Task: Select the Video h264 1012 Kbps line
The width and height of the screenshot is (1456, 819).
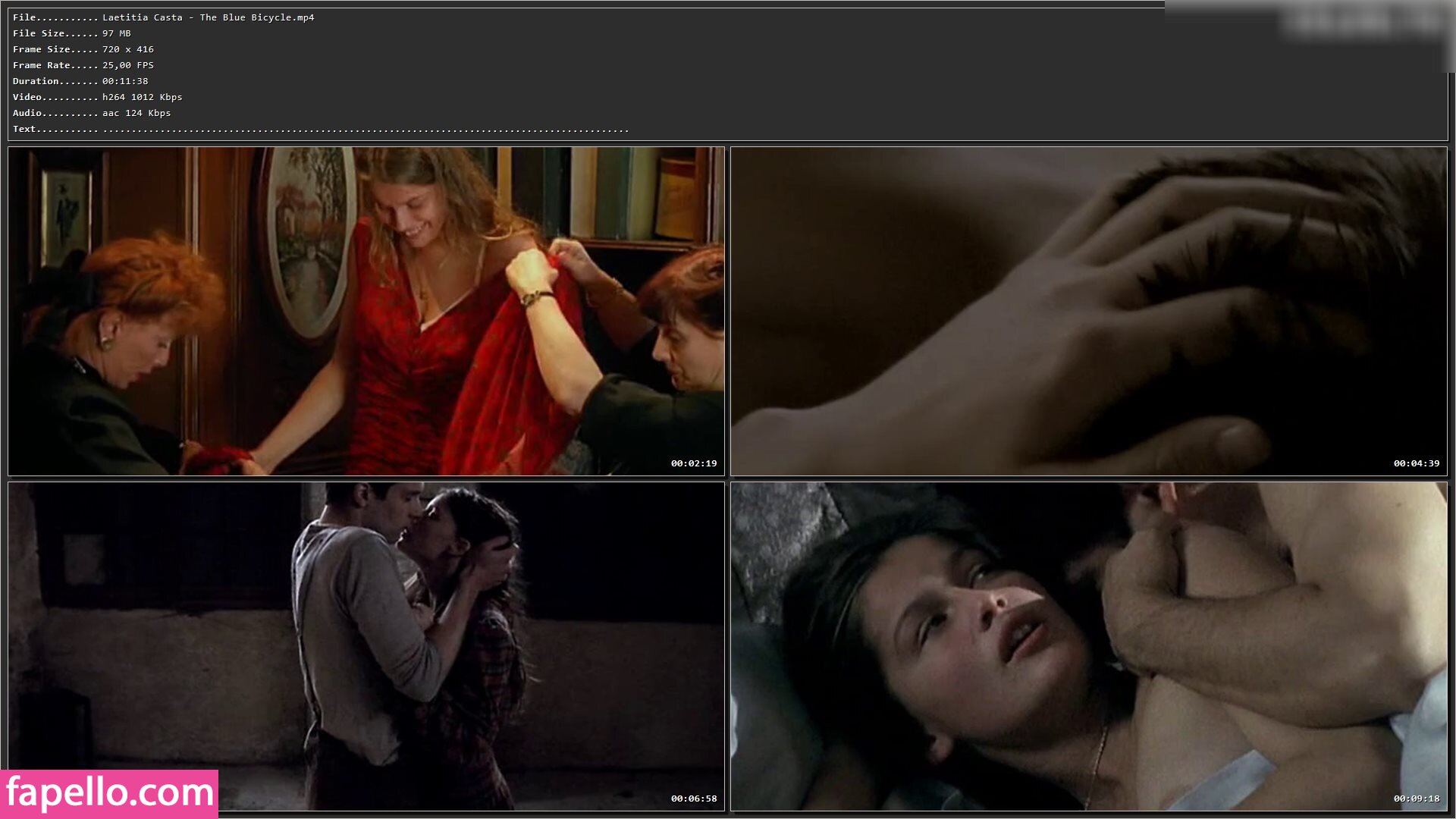Action: (97, 97)
